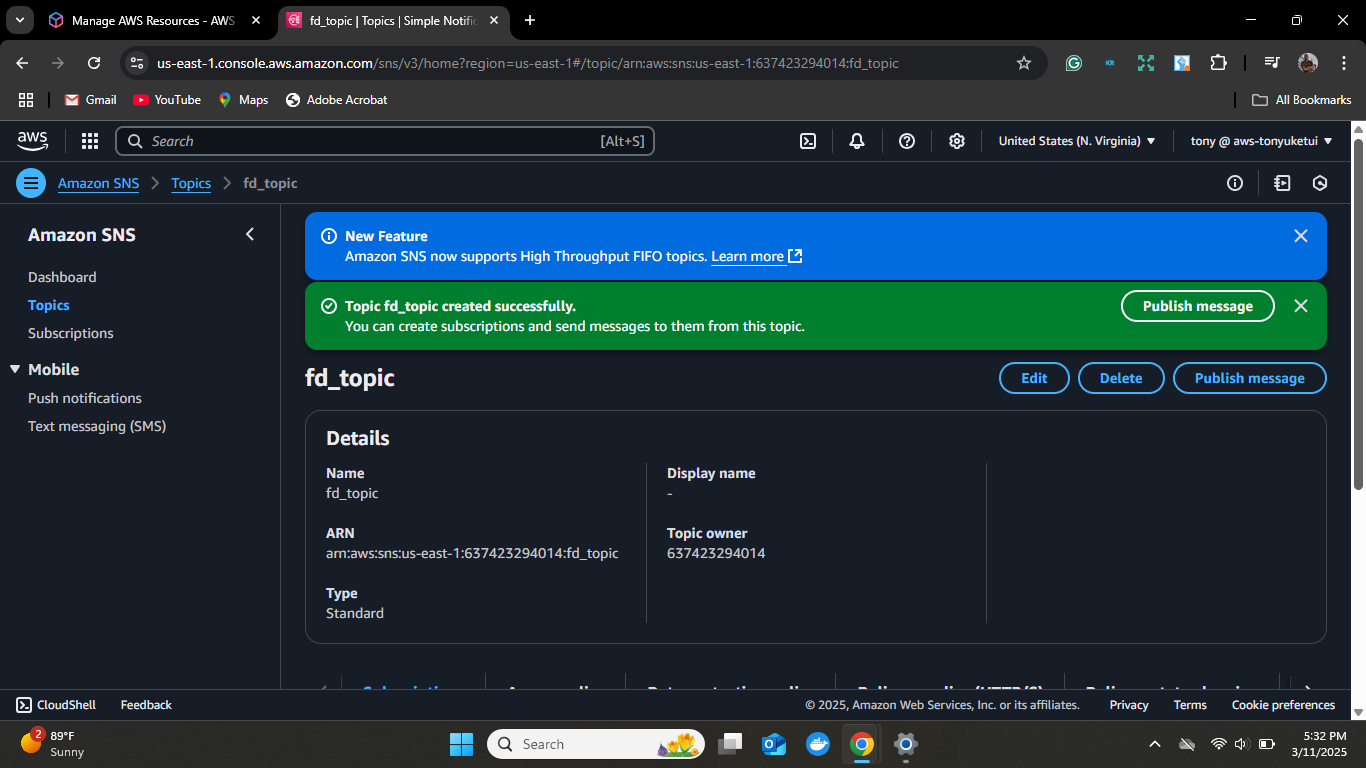Open Push notifications in the sidebar
The height and width of the screenshot is (768, 1366).
(85, 398)
